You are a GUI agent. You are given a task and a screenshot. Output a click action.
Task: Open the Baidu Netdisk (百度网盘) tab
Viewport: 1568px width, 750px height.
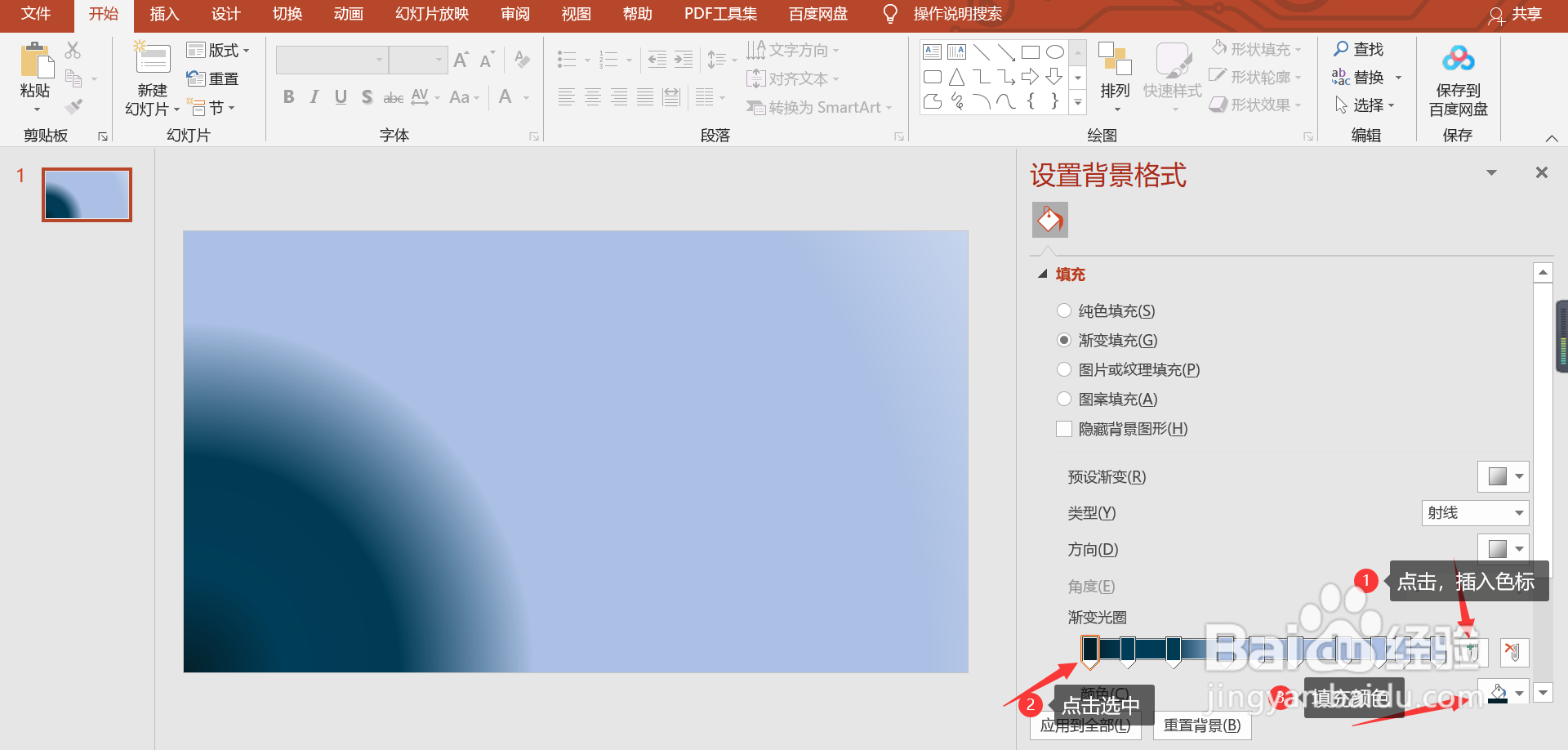817,14
